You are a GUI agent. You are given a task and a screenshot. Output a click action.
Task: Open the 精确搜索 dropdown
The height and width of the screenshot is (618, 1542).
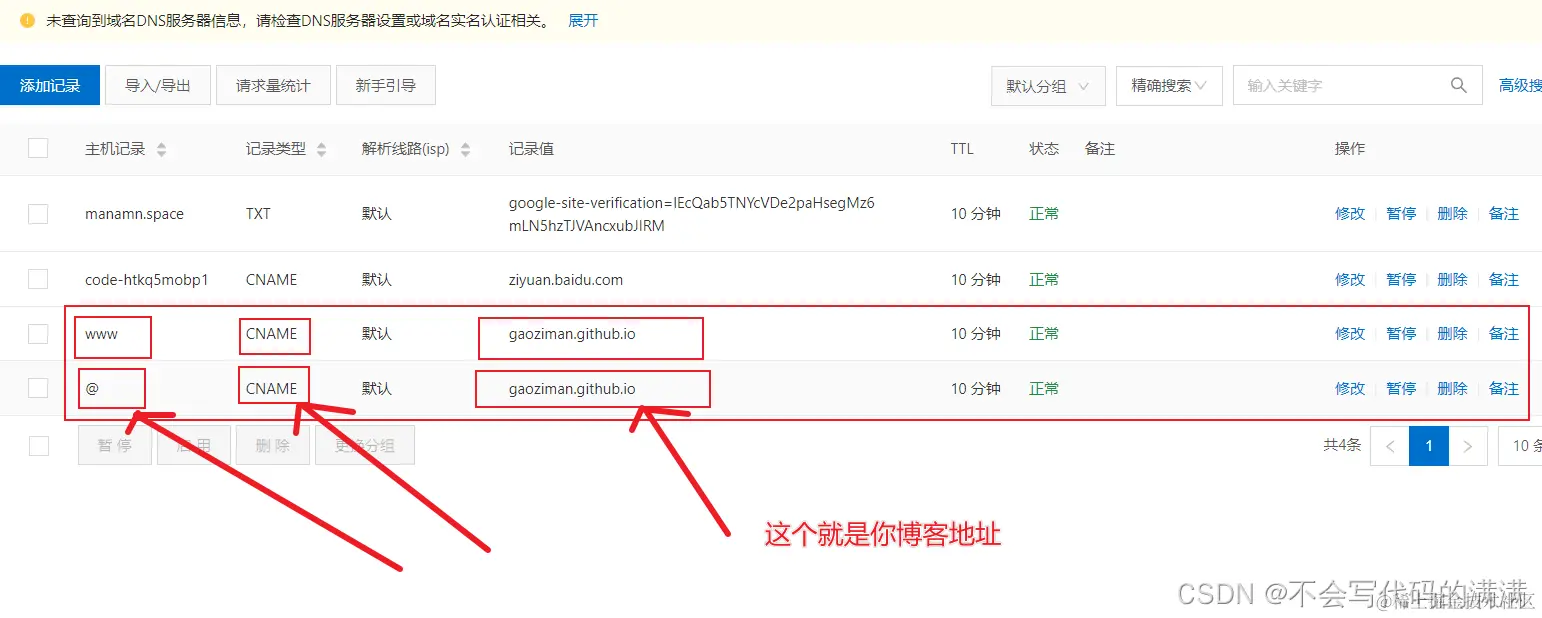click(x=1169, y=86)
